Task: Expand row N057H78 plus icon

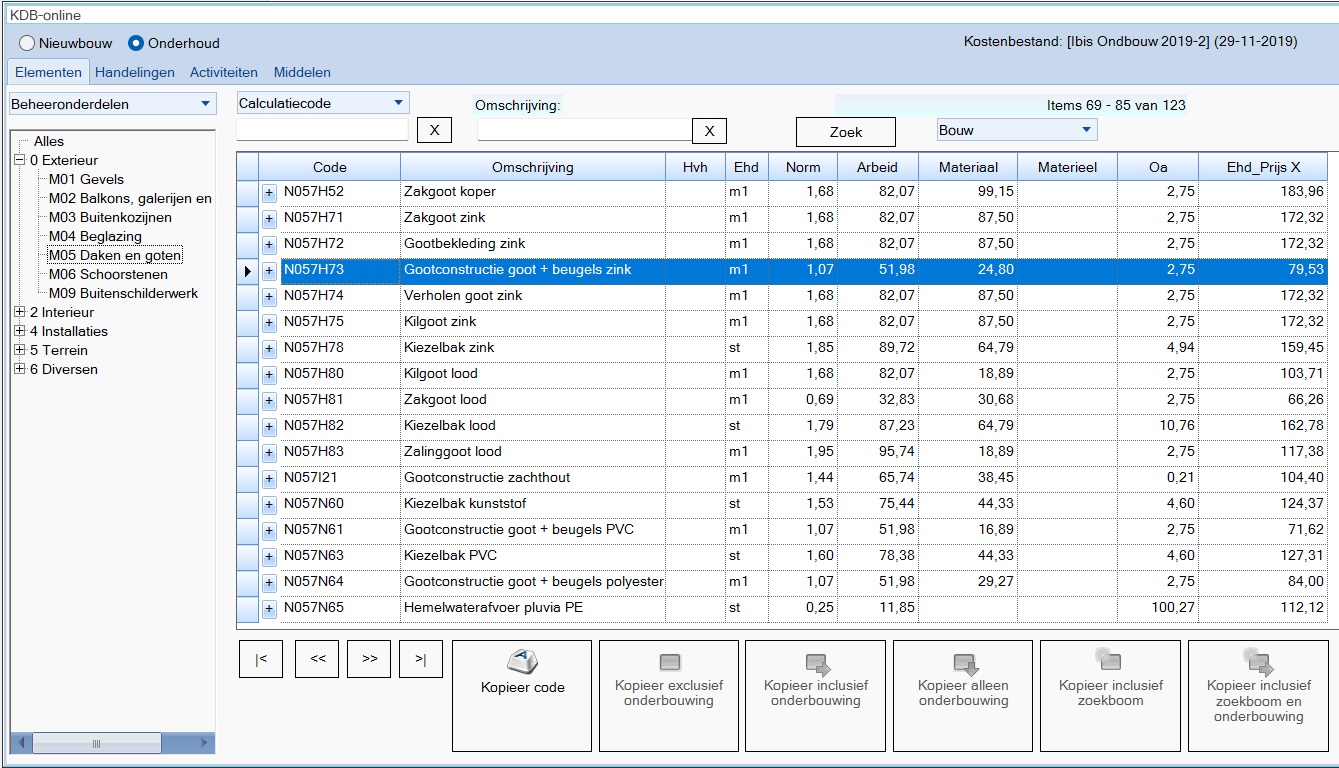Action: 269,348
